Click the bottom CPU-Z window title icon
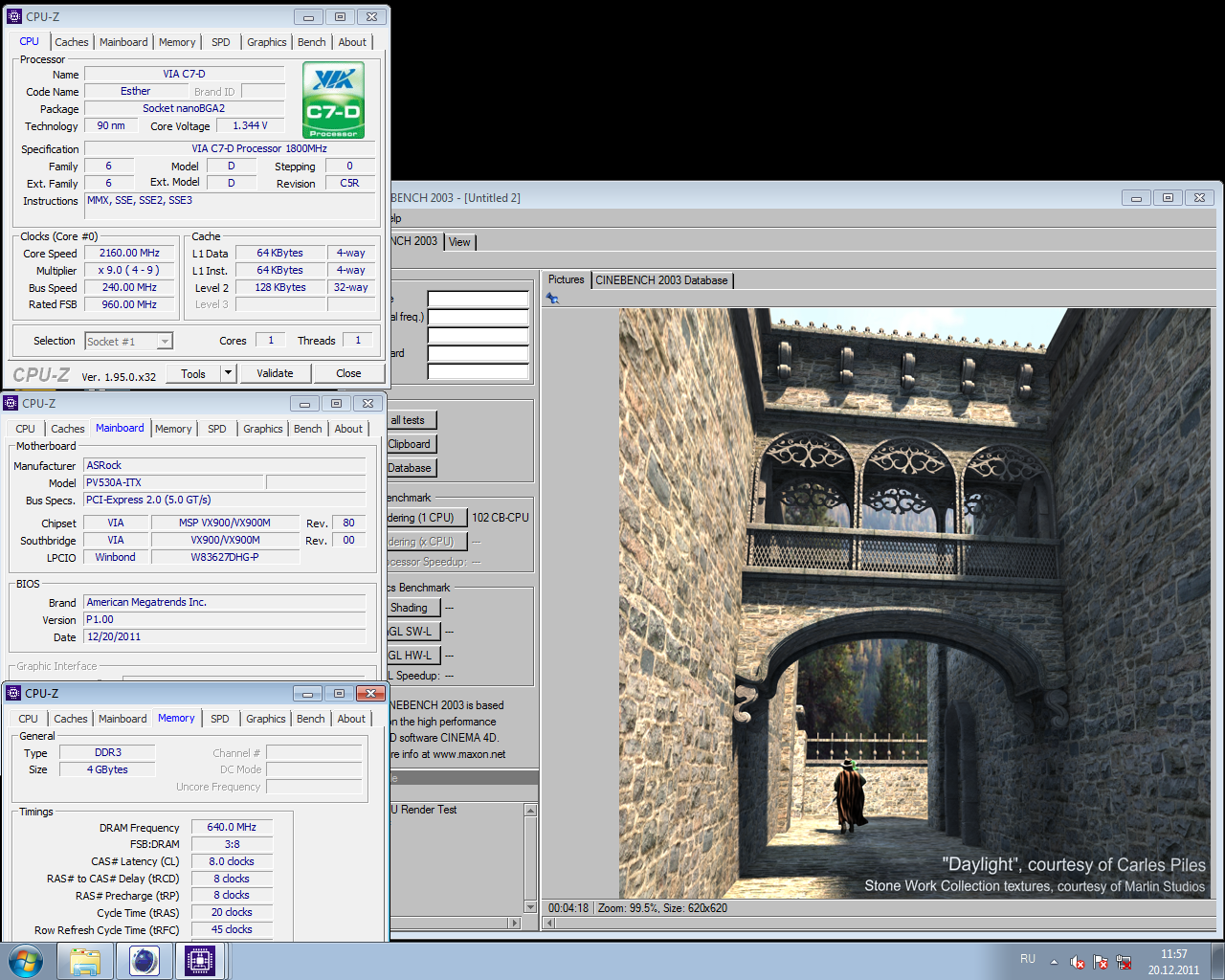 pos(12,693)
